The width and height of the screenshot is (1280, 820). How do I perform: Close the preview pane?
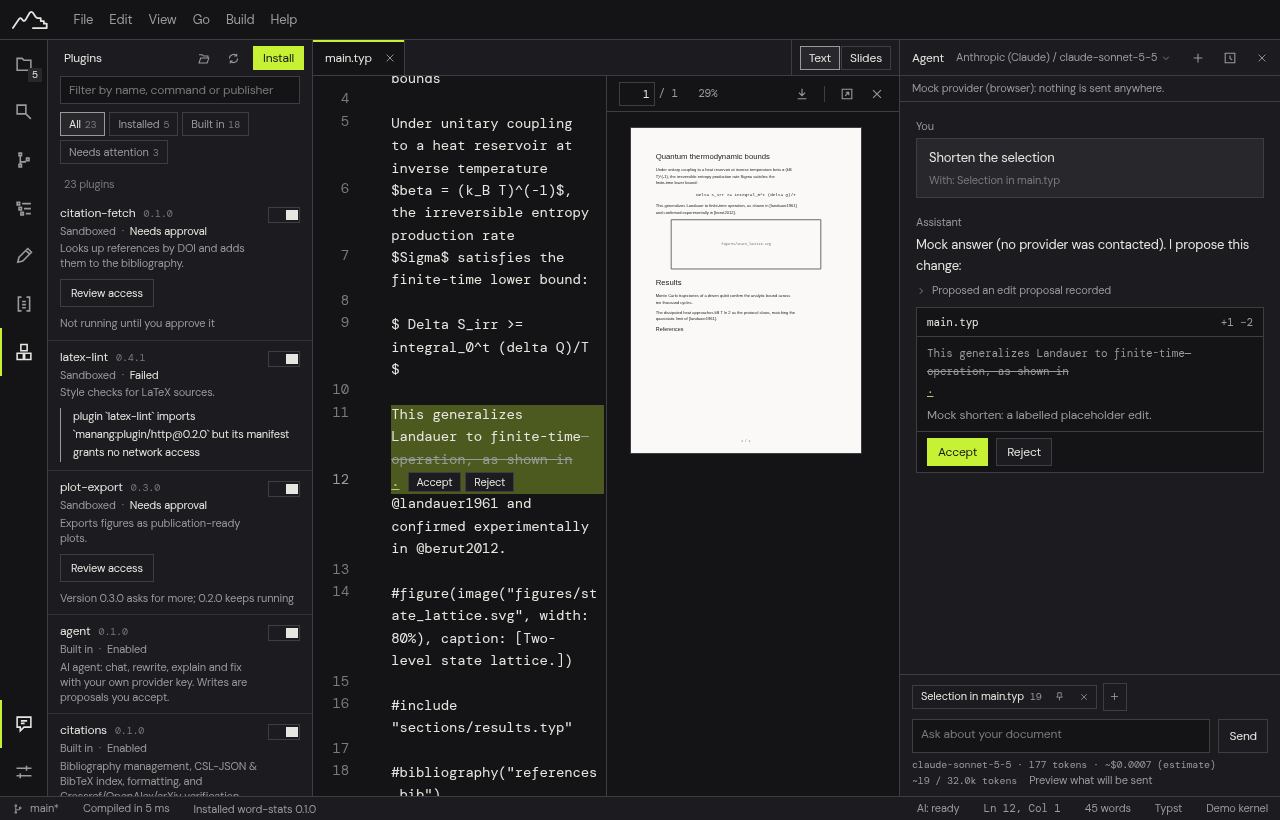877,93
